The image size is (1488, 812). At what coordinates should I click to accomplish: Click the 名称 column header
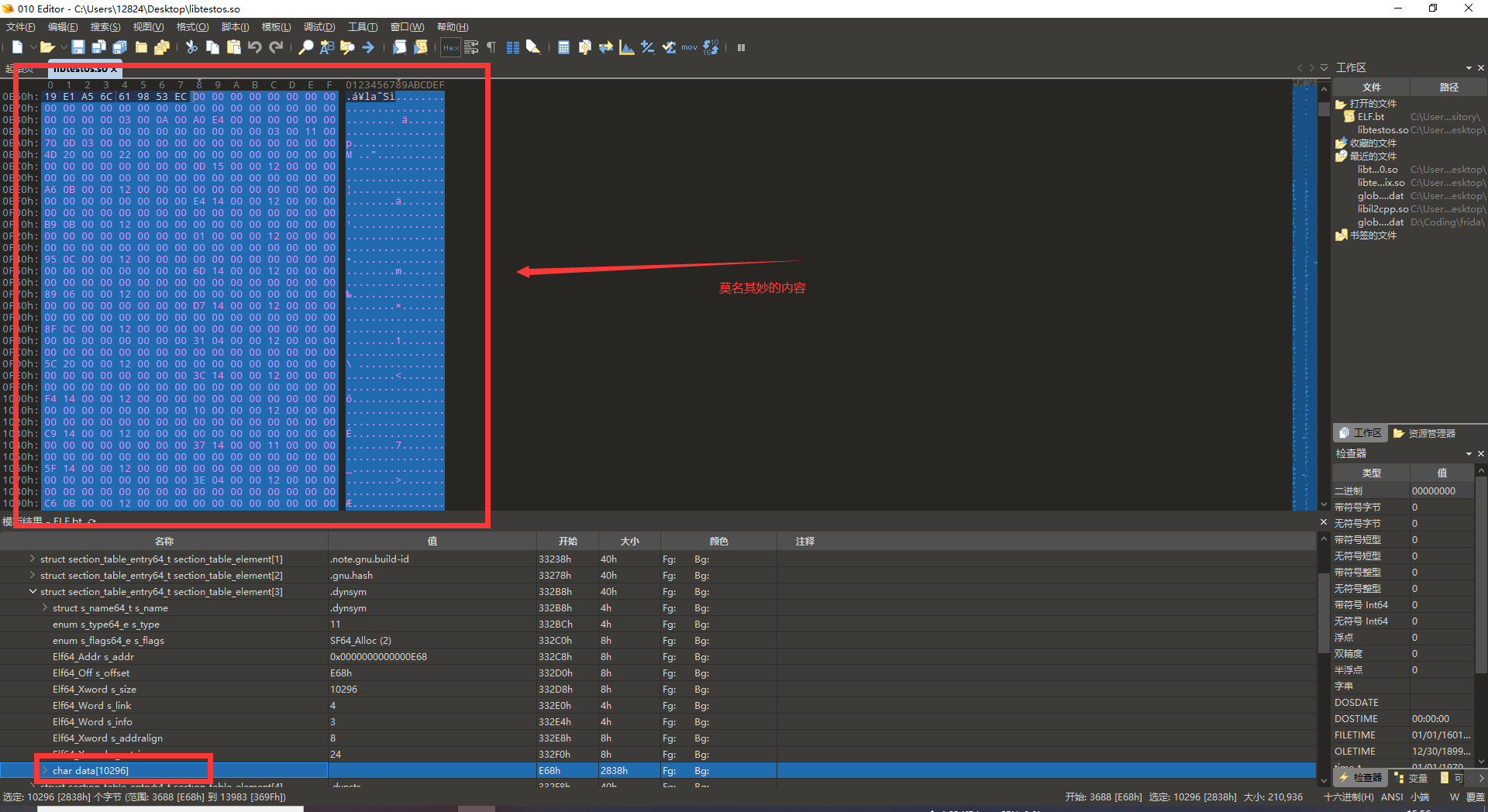click(x=164, y=541)
